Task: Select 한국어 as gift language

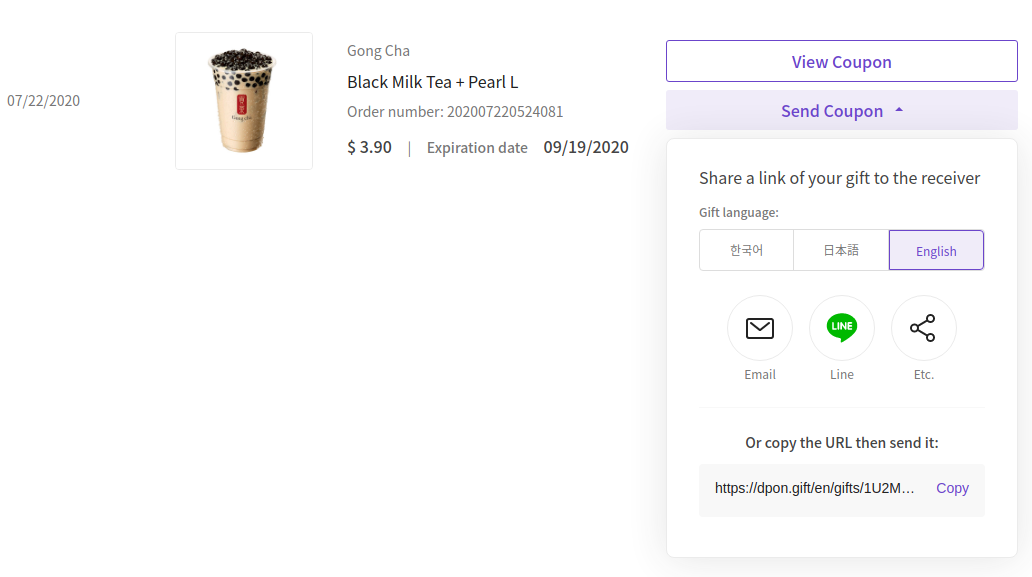Action: [746, 250]
